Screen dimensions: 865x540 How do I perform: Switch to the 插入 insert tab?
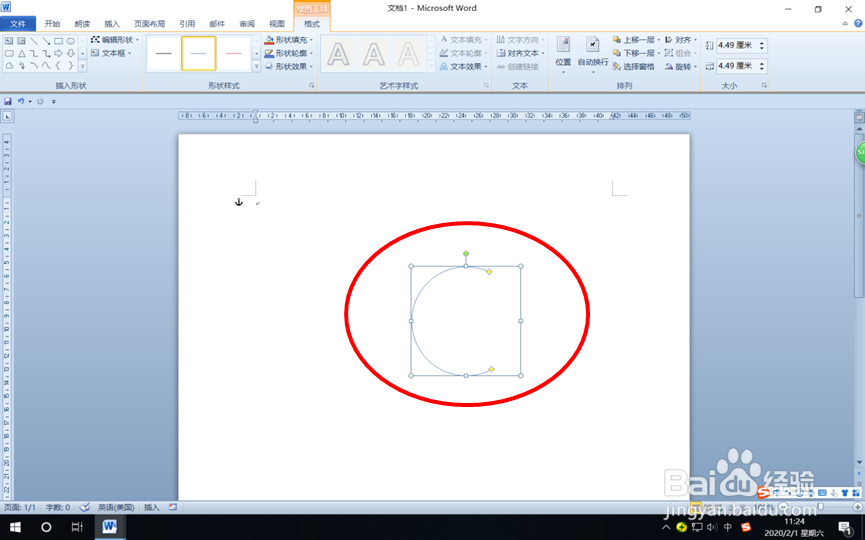tap(112, 24)
